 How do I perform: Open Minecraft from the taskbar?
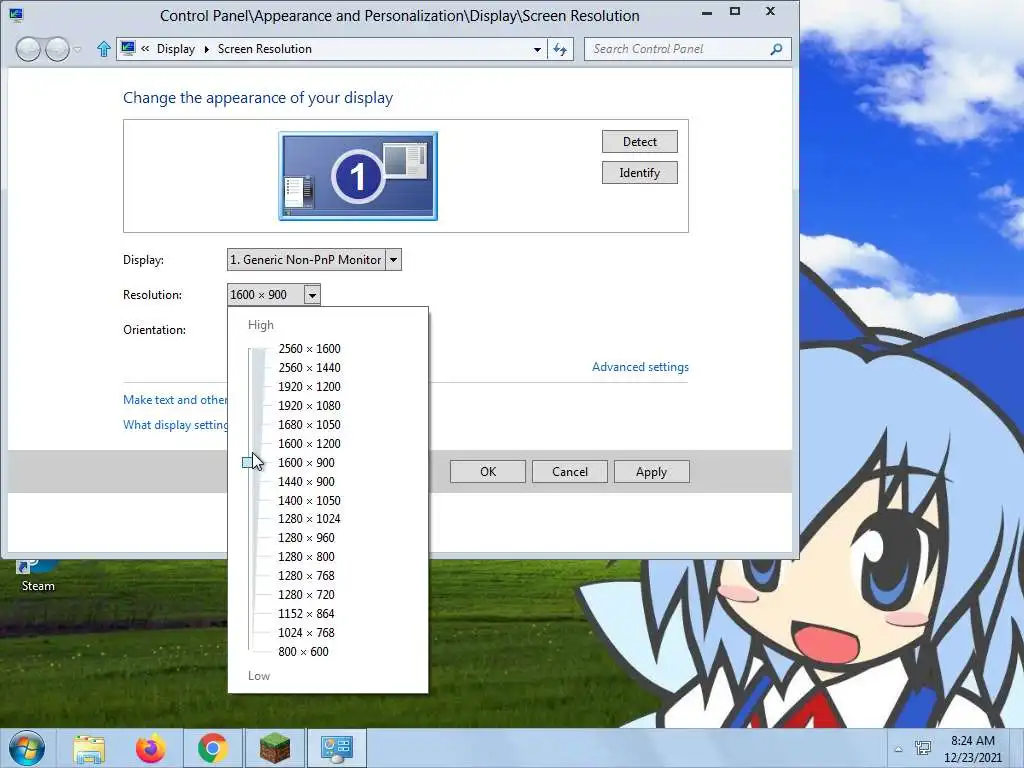(x=274, y=748)
